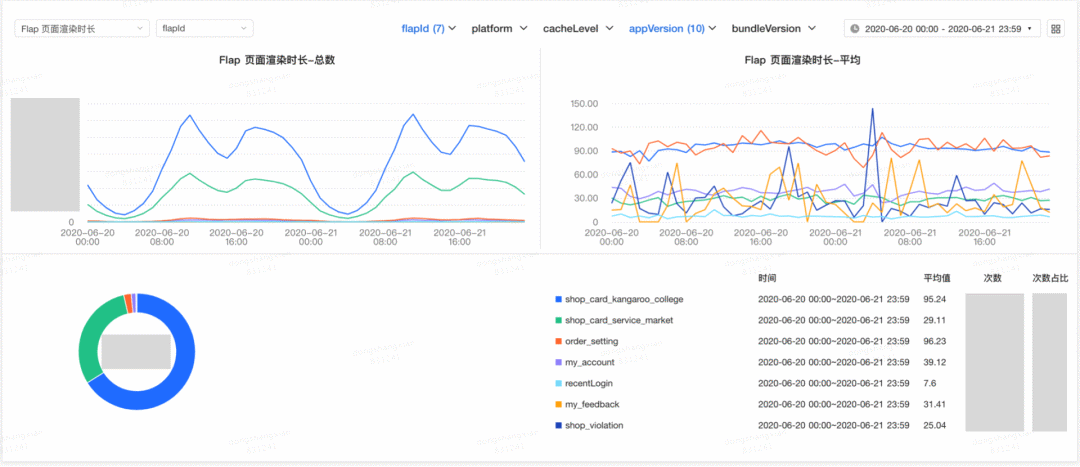1080x467 pixels.
Task: Click average value 29.11
Action: [x=935, y=320]
